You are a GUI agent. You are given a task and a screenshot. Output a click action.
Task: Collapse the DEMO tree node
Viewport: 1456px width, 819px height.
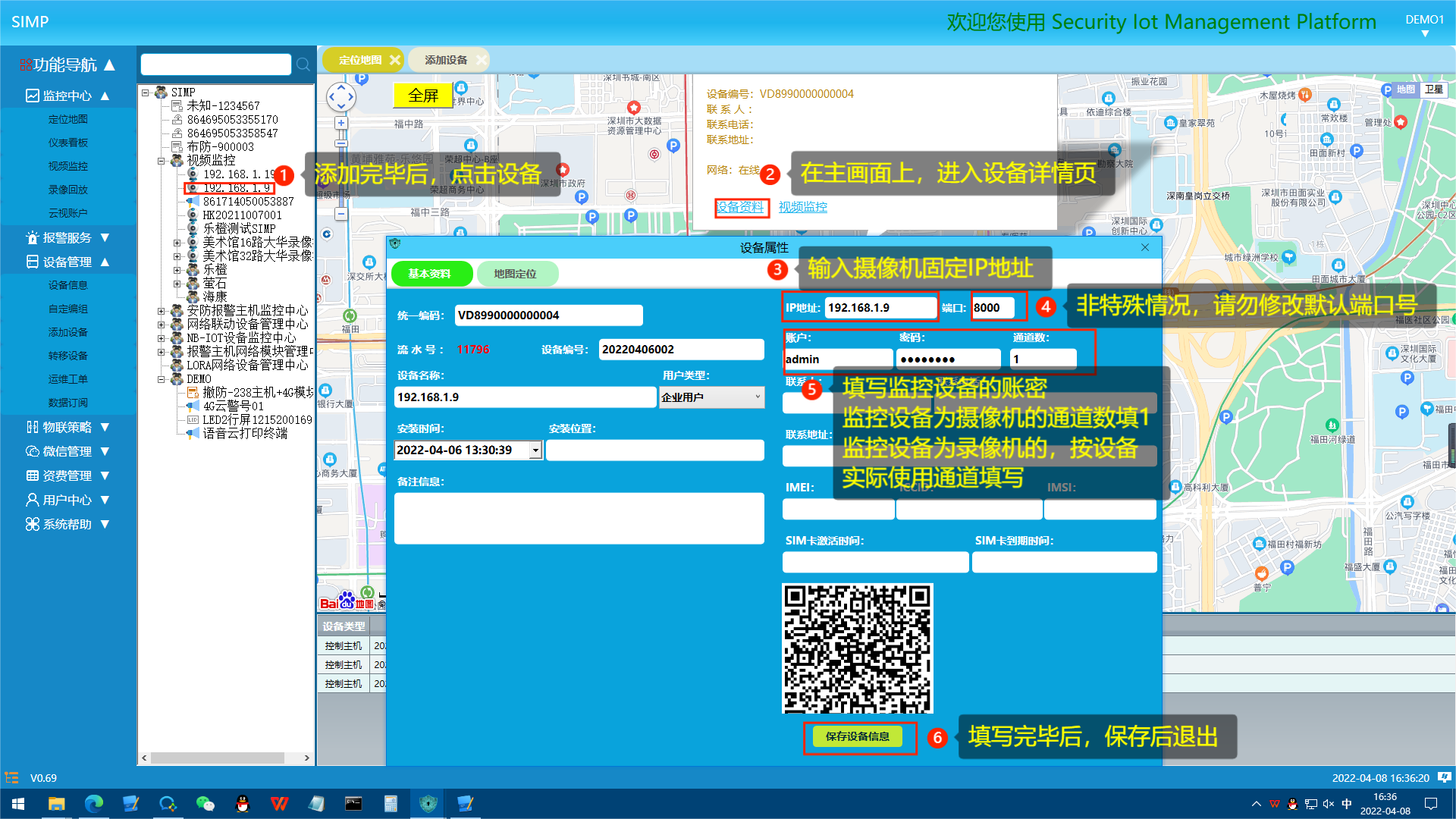point(162,379)
